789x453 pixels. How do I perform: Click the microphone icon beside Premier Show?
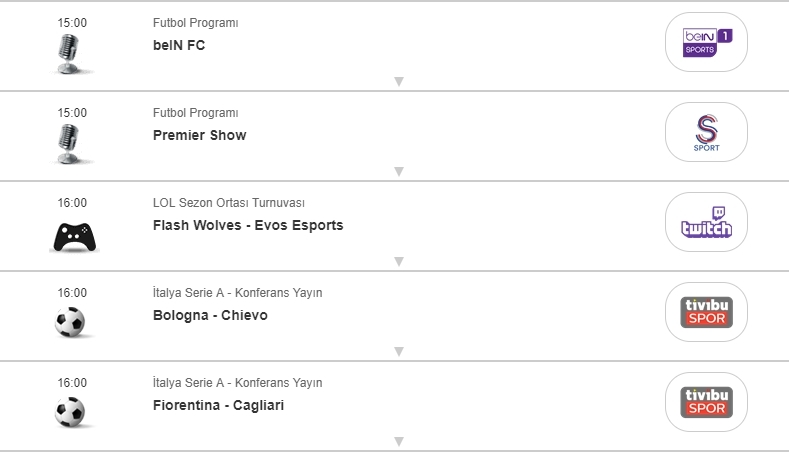70,142
